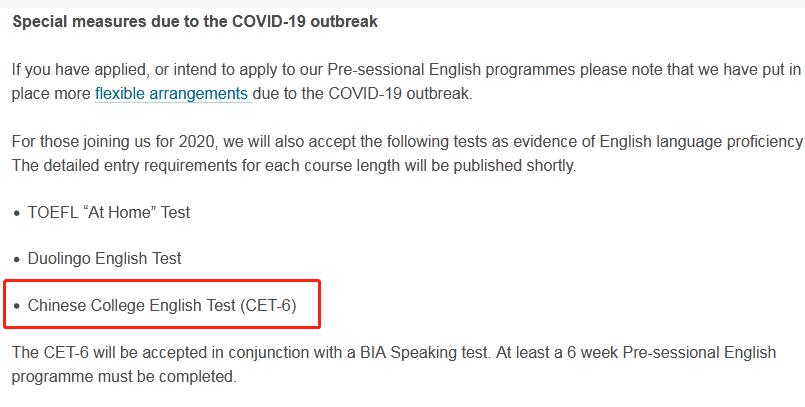Viewport: 805px width, 407px height.
Task: Select the TOEFL "At Home" Test item
Action: pyautogui.click(x=108, y=212)
